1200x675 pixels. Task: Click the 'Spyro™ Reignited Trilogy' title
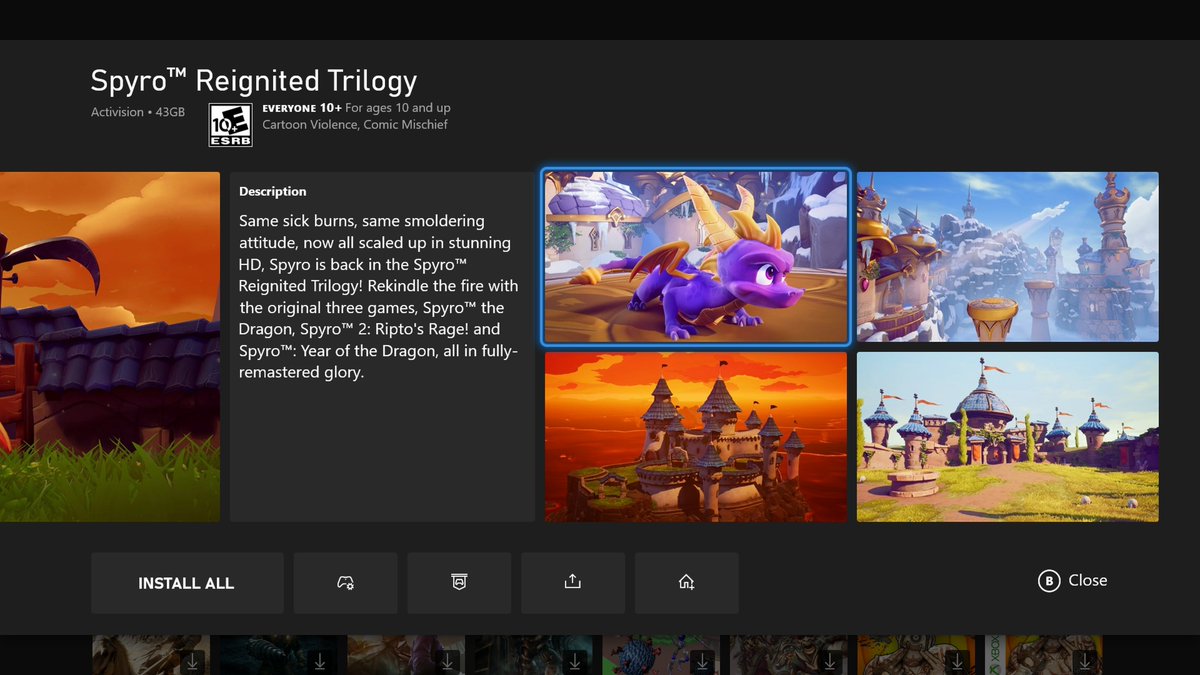pos(254,81)
